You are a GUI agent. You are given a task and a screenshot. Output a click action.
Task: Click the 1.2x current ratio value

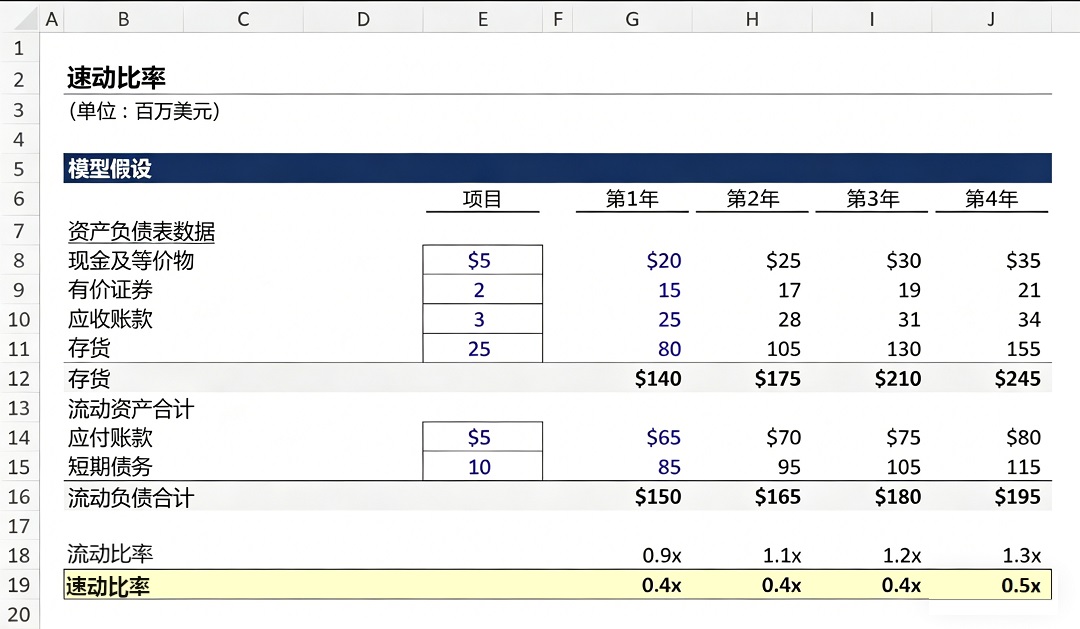point(902,555)
